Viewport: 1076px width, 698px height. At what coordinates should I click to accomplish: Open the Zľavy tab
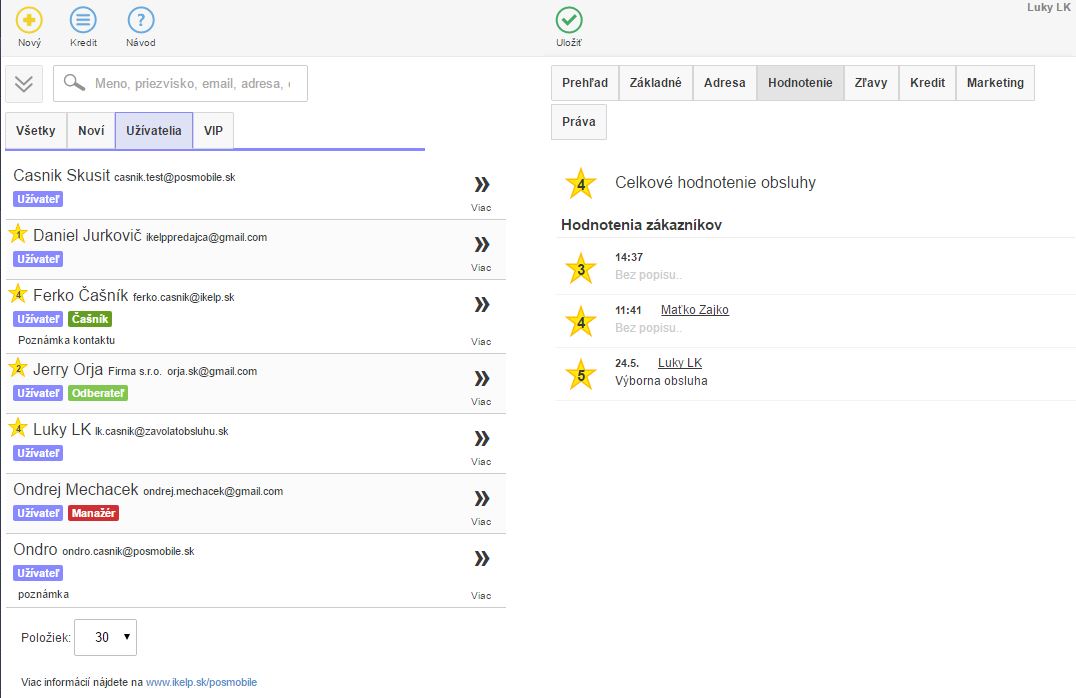pos(870,83)
